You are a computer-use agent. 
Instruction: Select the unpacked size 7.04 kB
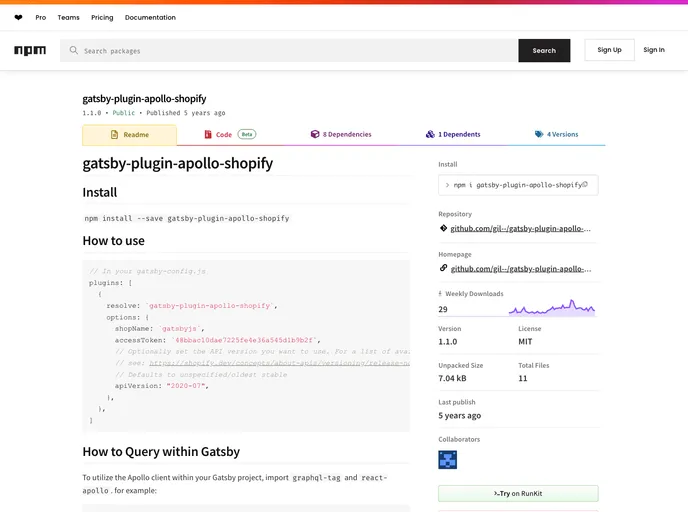[452, 378]
